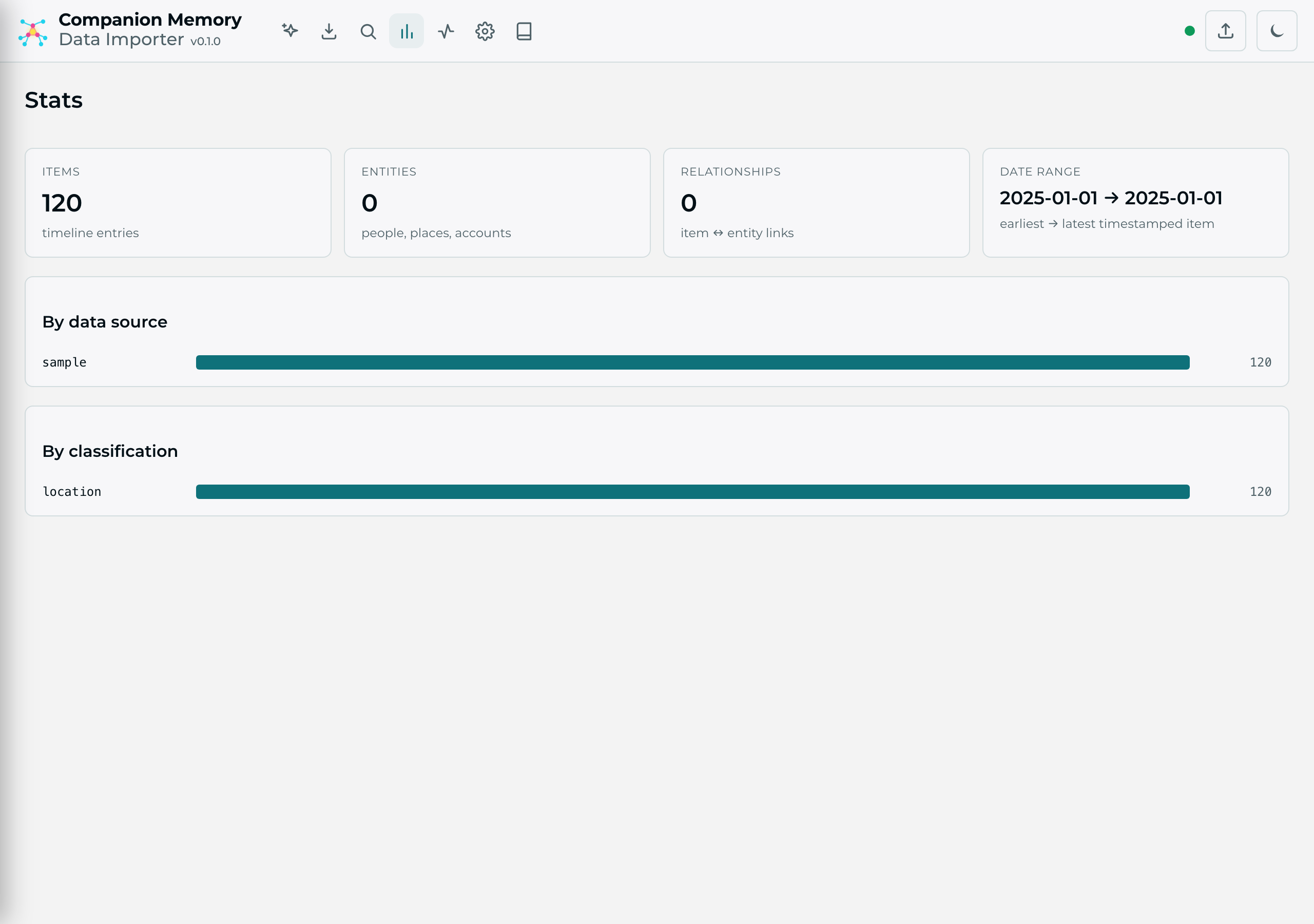Click the 'location' classification label
Image resolution: width=1314 pixels, height=924 pixels.
(x=71, y=492)
